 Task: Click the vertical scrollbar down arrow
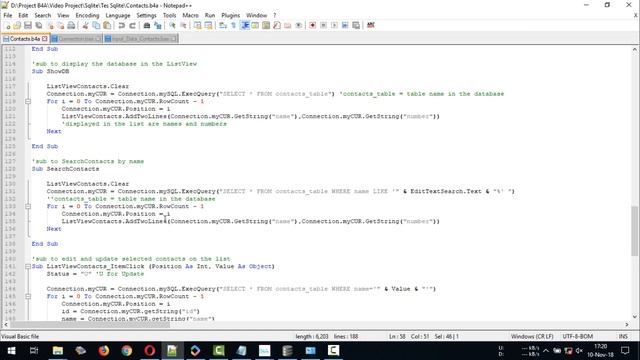click(x=634, y=317)
